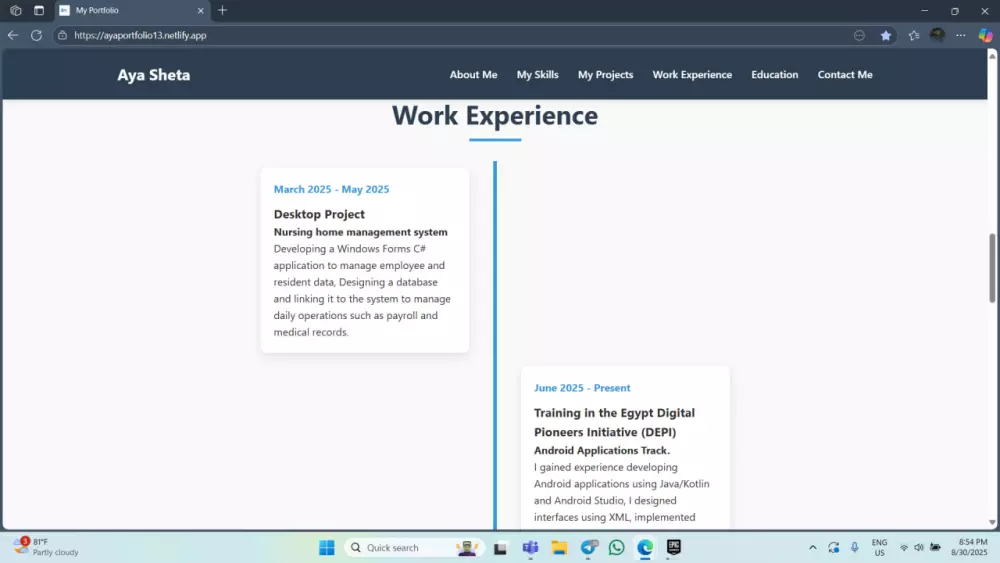Click Android Applications Track subtitle
Image resolution: width=1000 pixels, height=563 pixels.
click(x=602, y=450)
